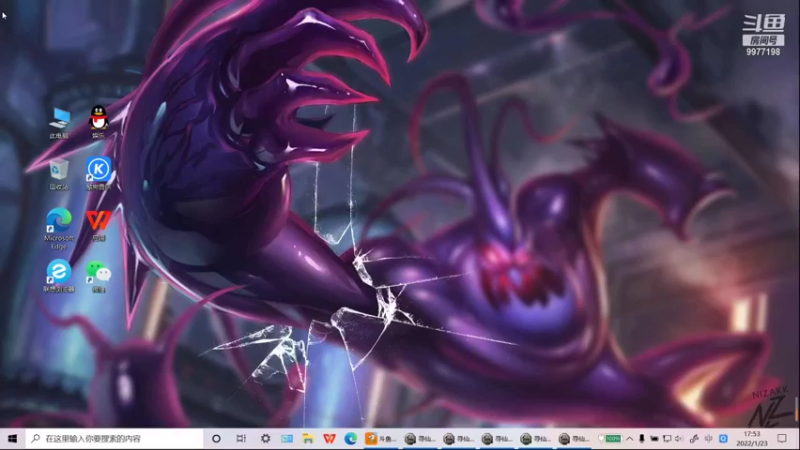The height and width of the screenshot is (450, 800).
Task: Open the Recycle Bin desktop icon
Action: (x=59, y=174)
